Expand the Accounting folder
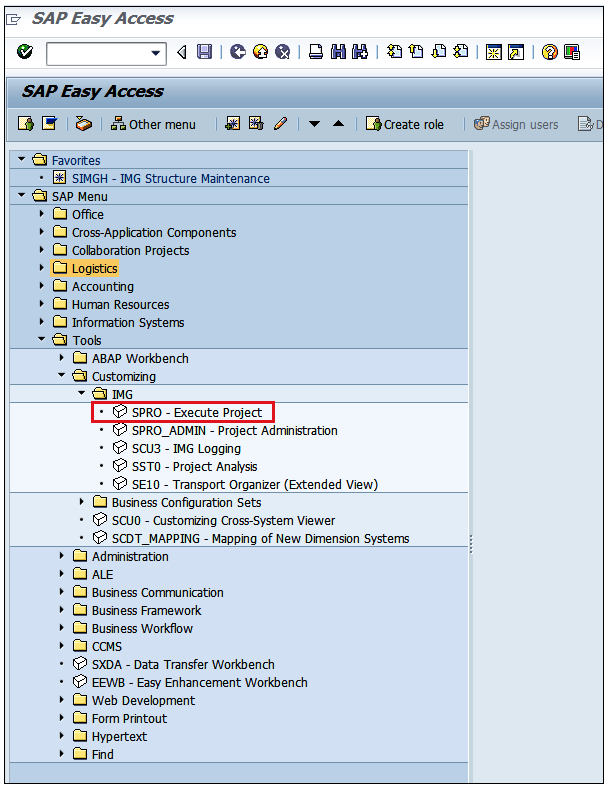Viewport: 610px width, 791px height. 42,286
